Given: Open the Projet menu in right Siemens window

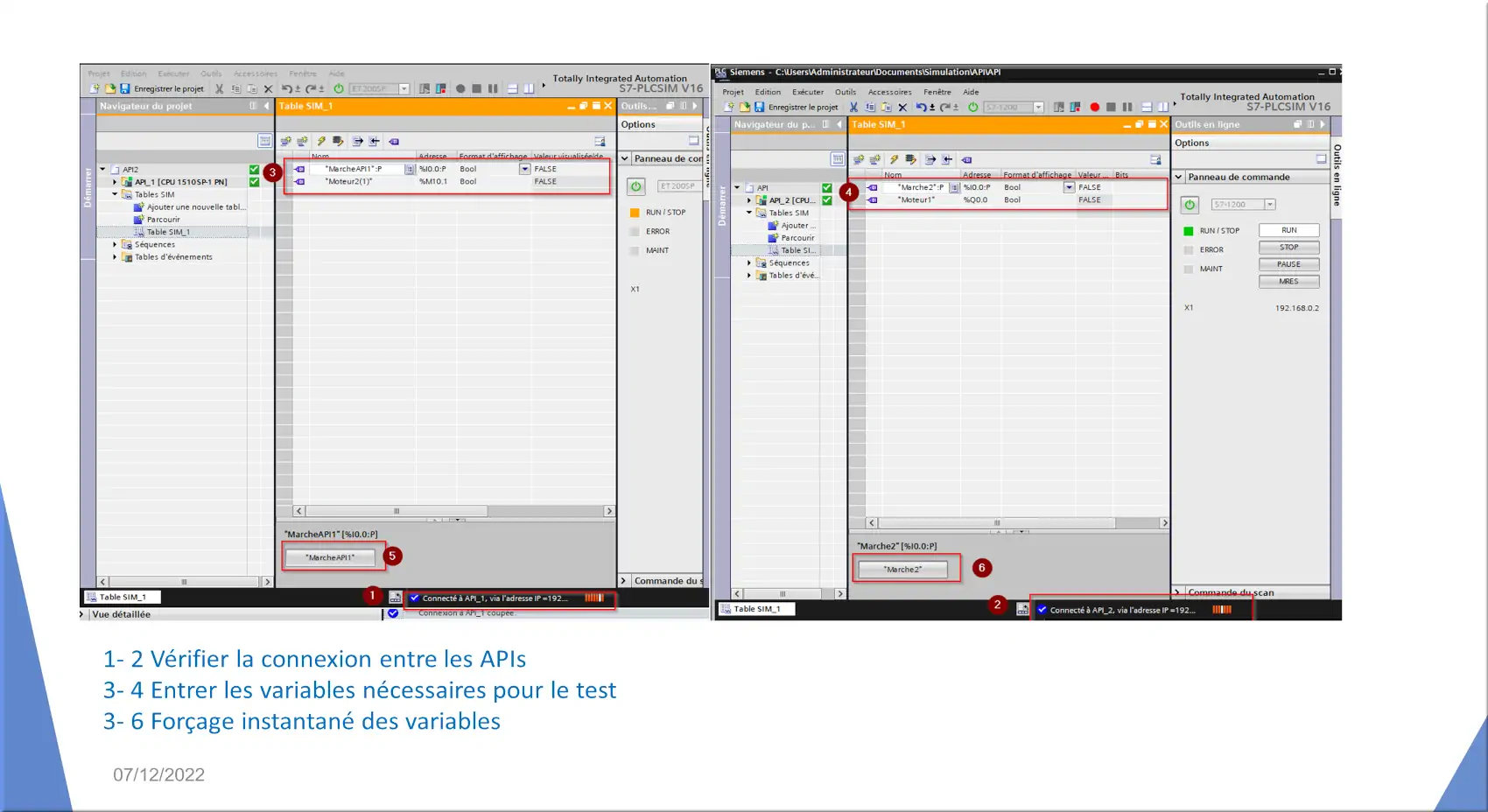Looking at the screenshot, I should point(733,92).
